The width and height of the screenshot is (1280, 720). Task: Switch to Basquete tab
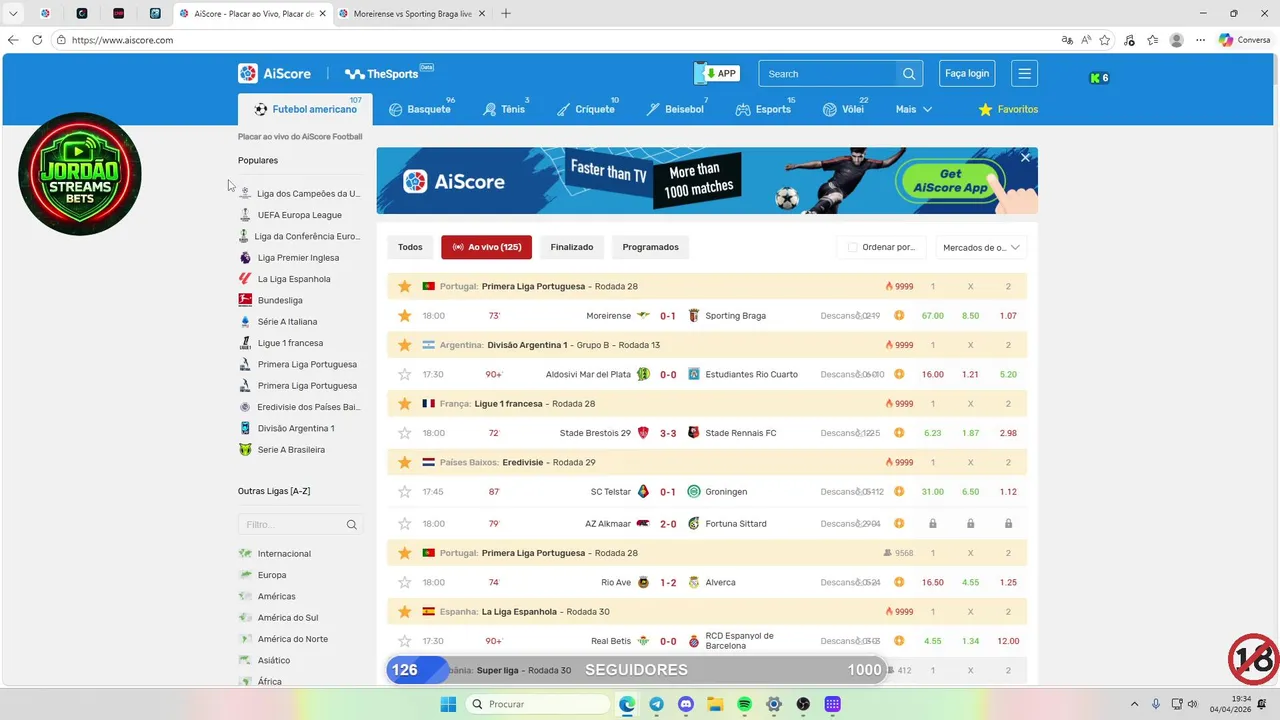(420, 109)
